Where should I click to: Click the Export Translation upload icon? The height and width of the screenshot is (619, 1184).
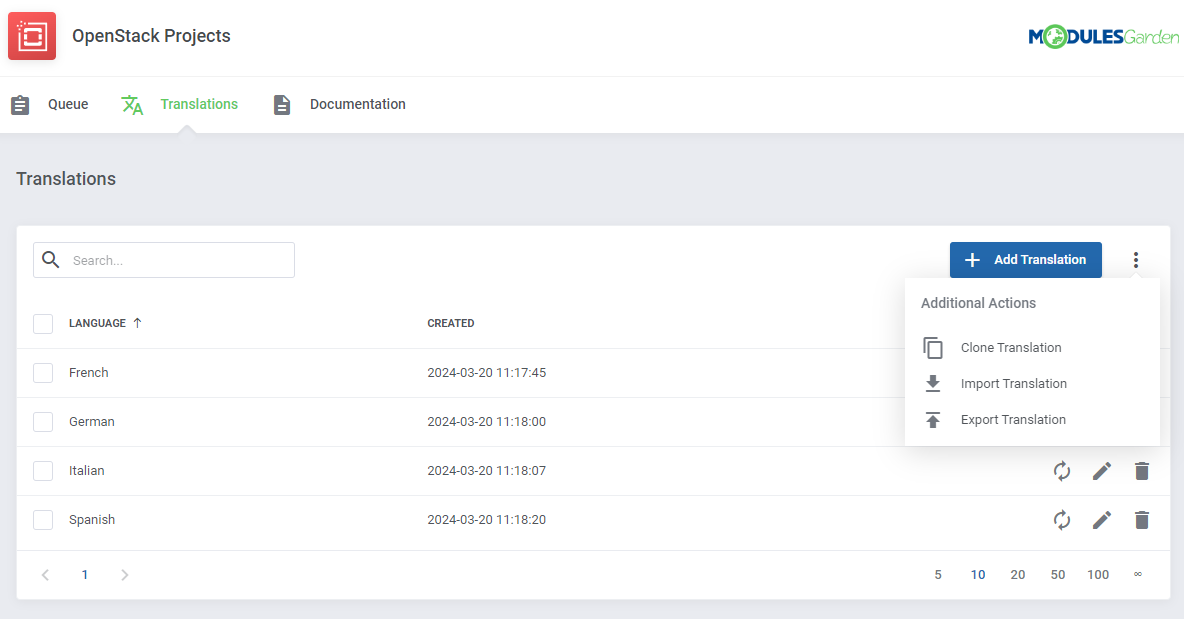tap(933, 419)
